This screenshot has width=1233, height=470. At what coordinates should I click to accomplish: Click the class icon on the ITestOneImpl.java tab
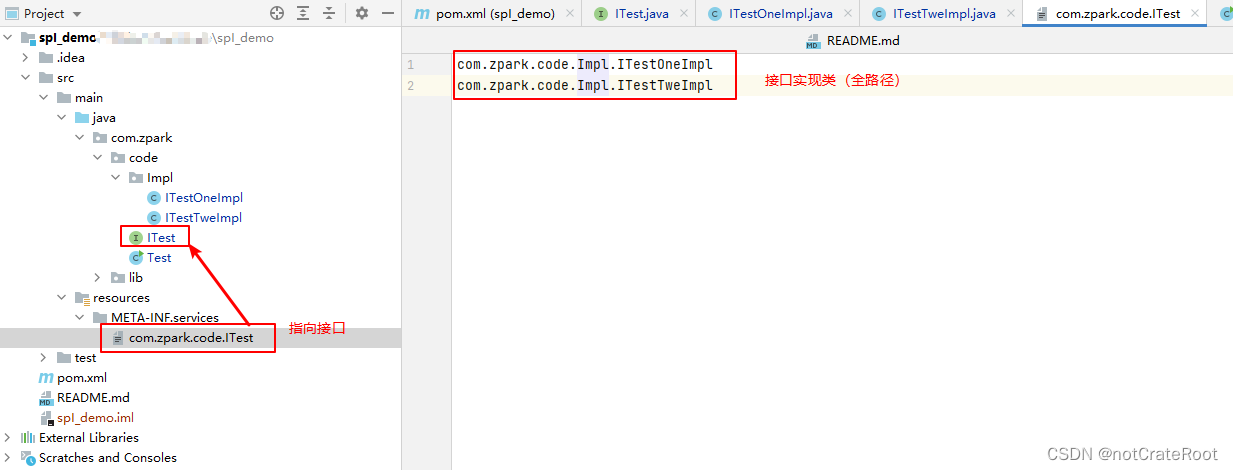pos(715,14)
